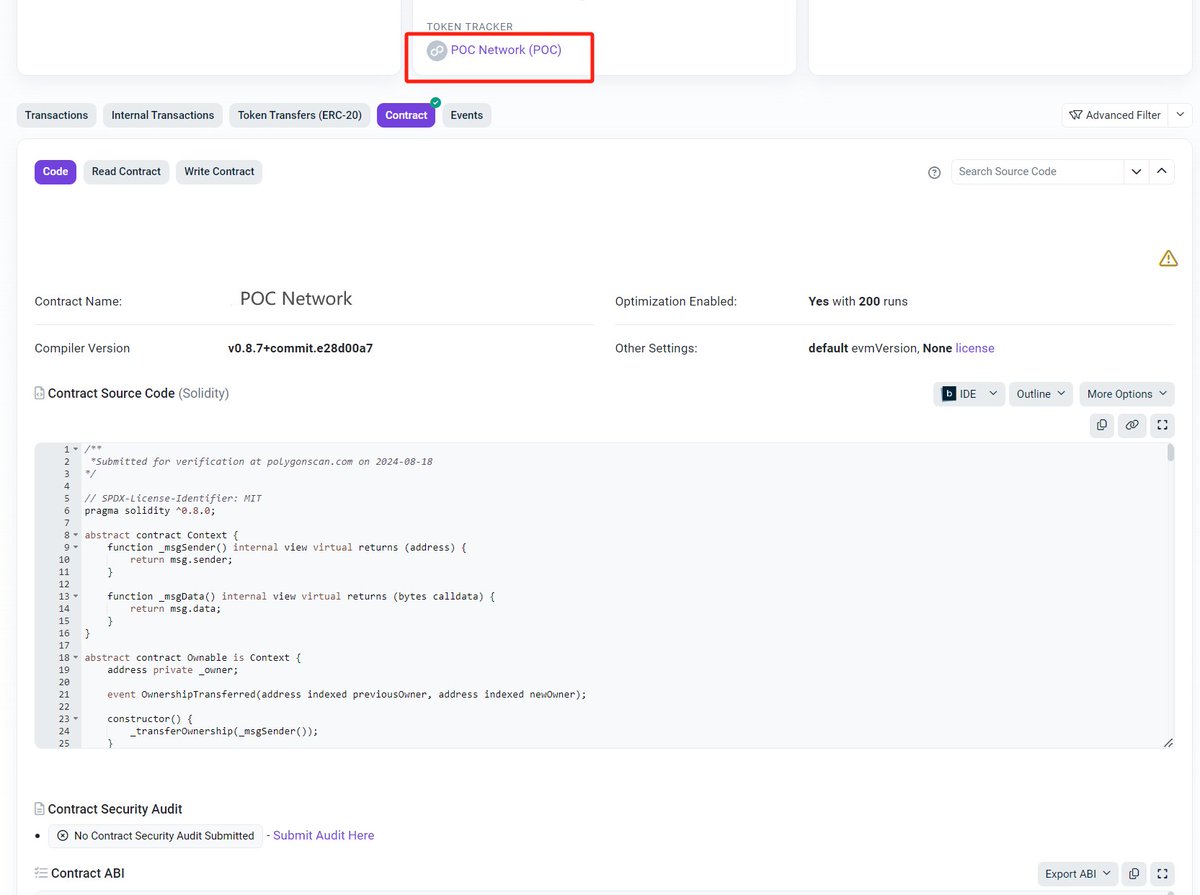This screenshot has height=895, width=1200.
Task: Click the OwnershipTransferred event line
Action: (346, 694)
